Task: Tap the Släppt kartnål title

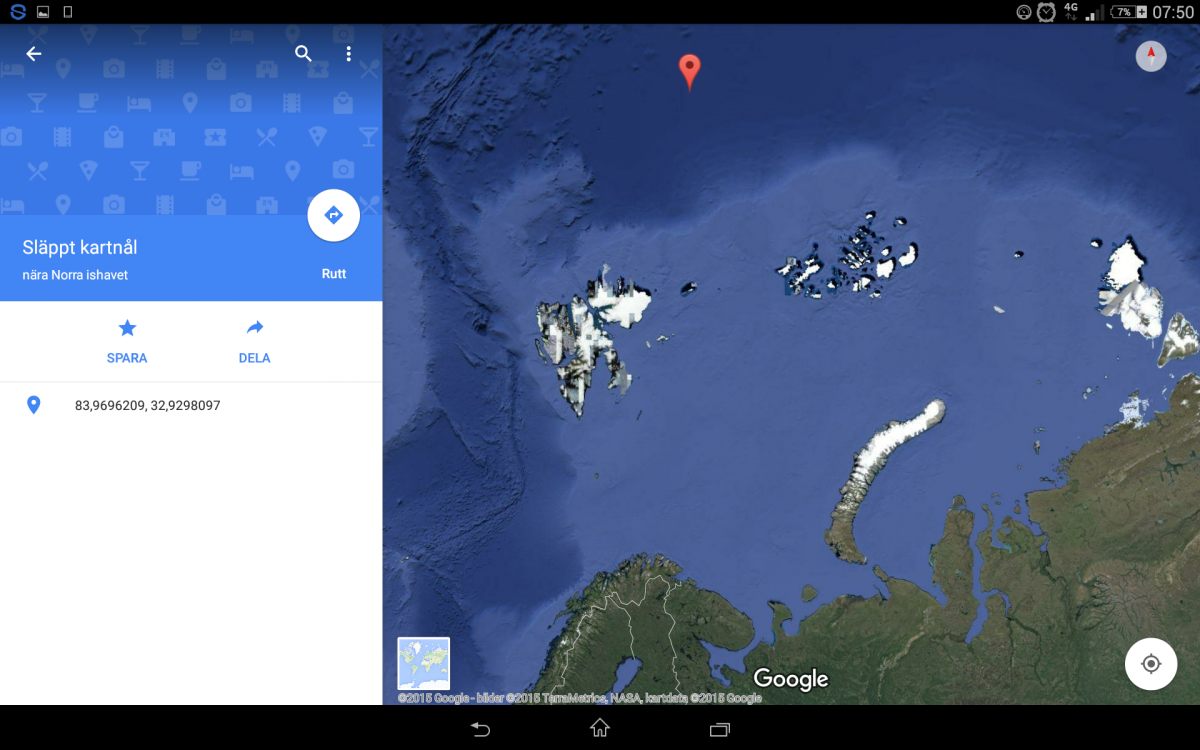Action: tap(80, 248)
